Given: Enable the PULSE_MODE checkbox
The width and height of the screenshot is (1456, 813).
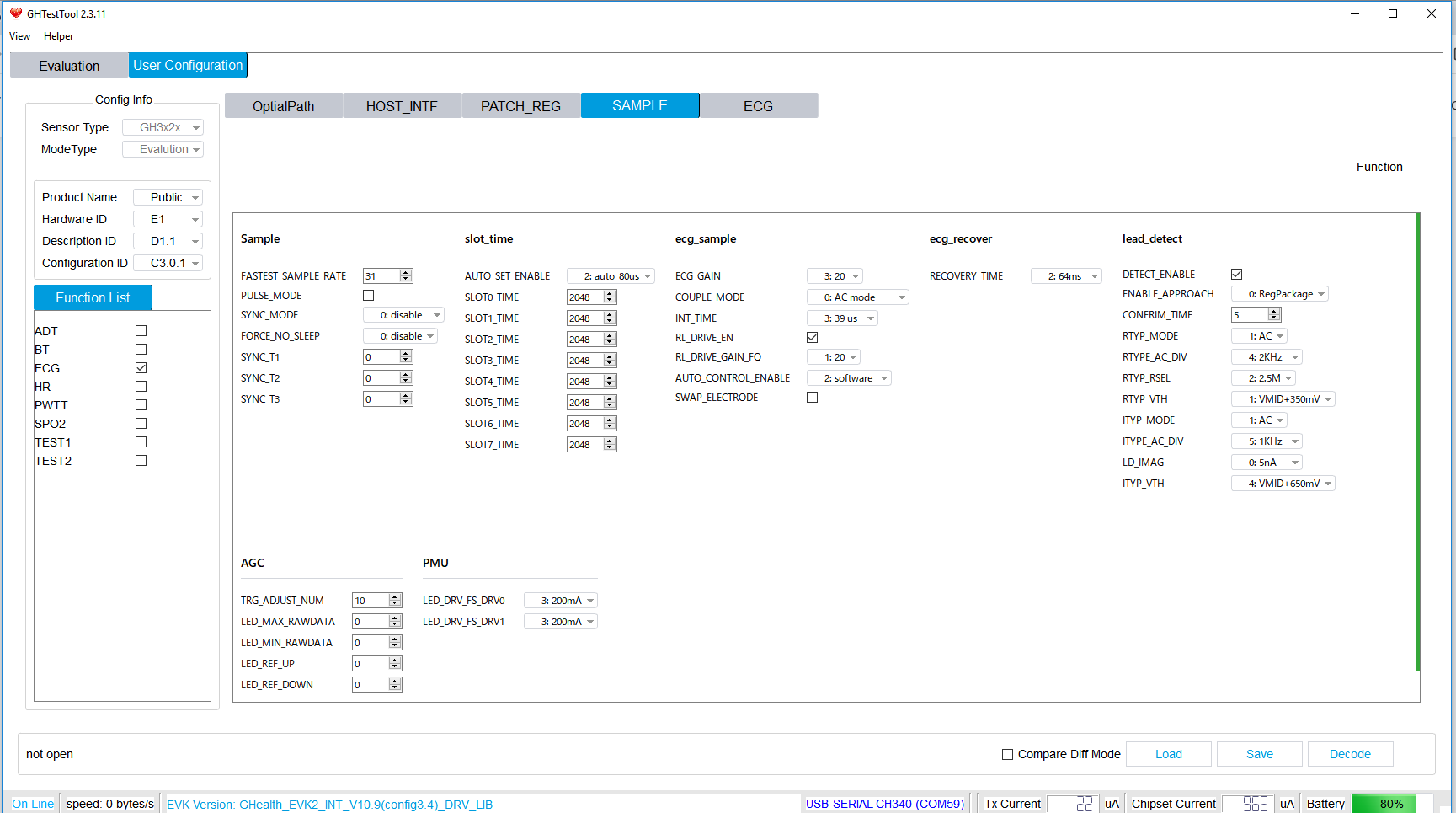Looking at the screenshot, I should (x=368, y=296).
